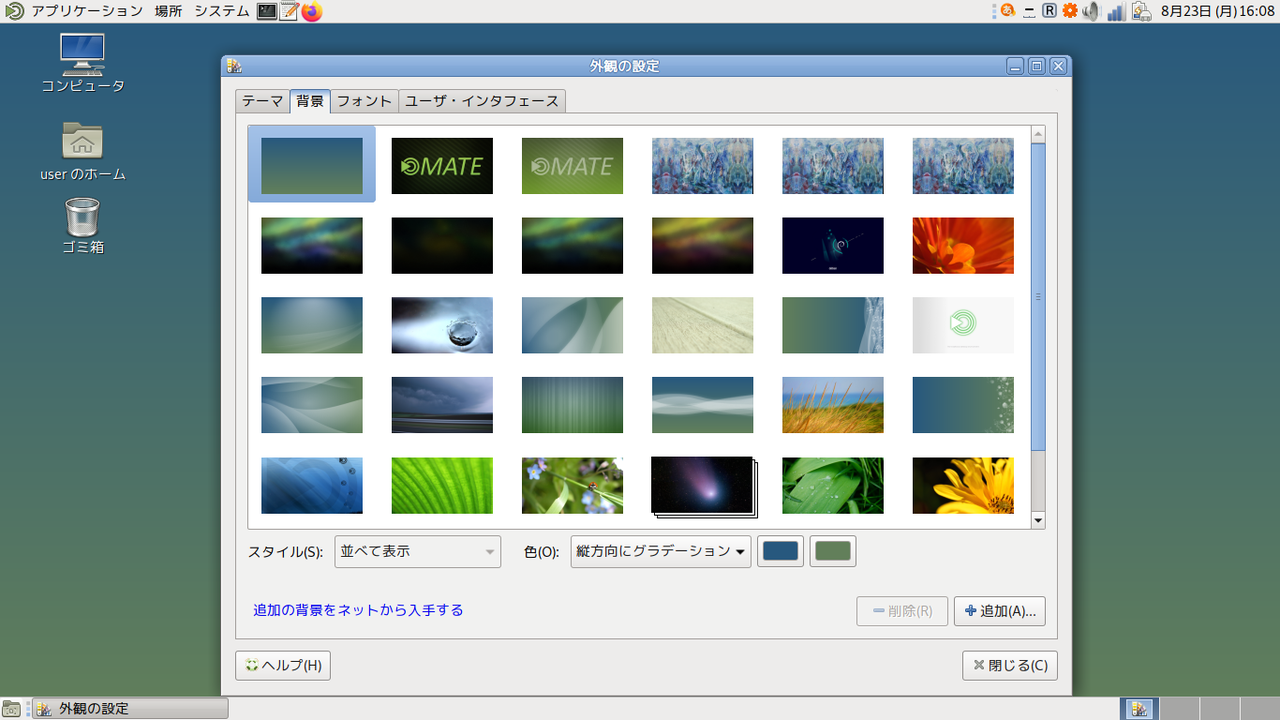1280x720 pixels.
Task: Select the no-wallpaper gradient thumbnail
Action: pos(312,165)
